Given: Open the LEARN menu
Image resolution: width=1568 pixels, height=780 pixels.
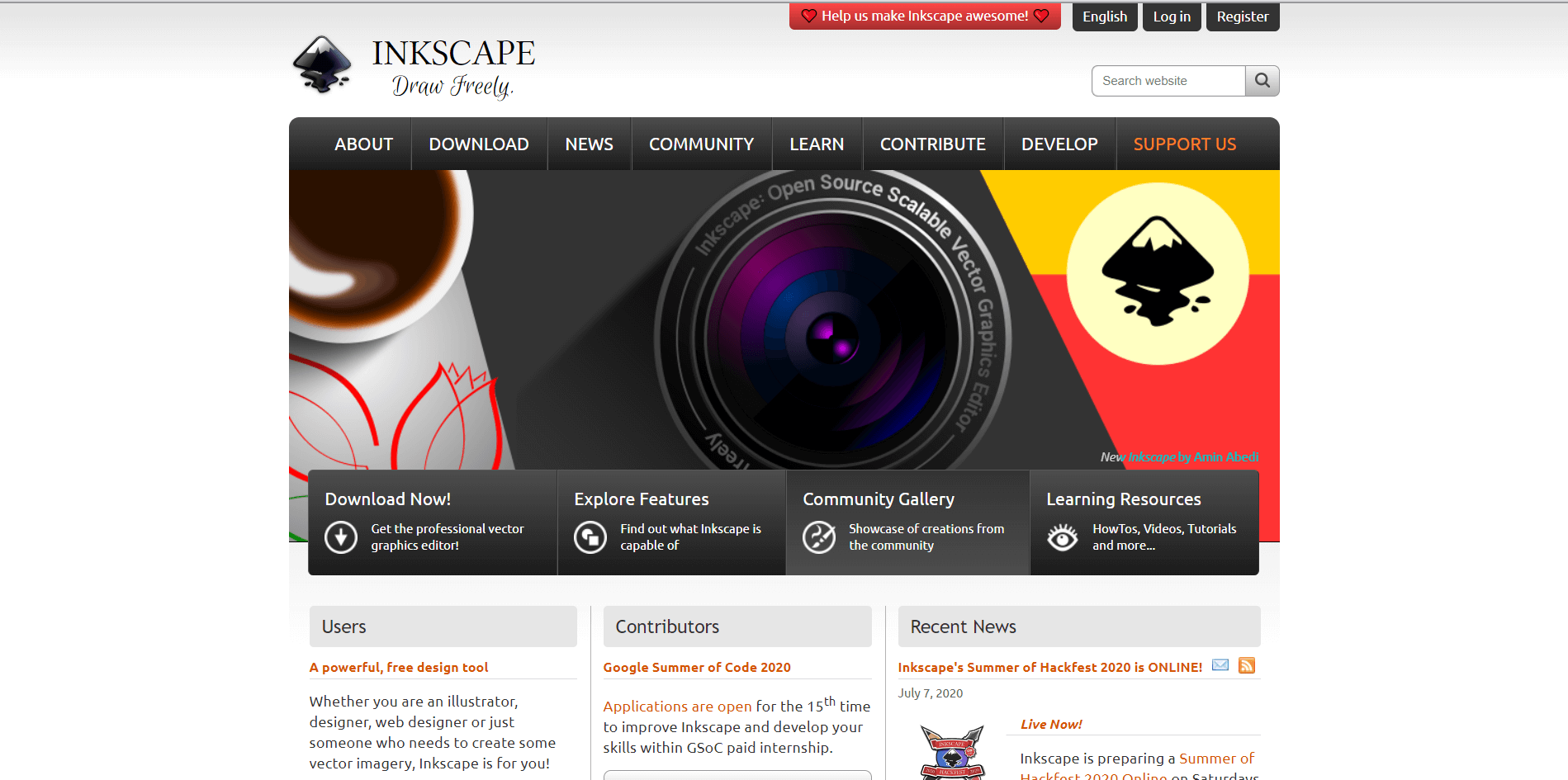Looking at the screenshot, I should pos(817,144).
